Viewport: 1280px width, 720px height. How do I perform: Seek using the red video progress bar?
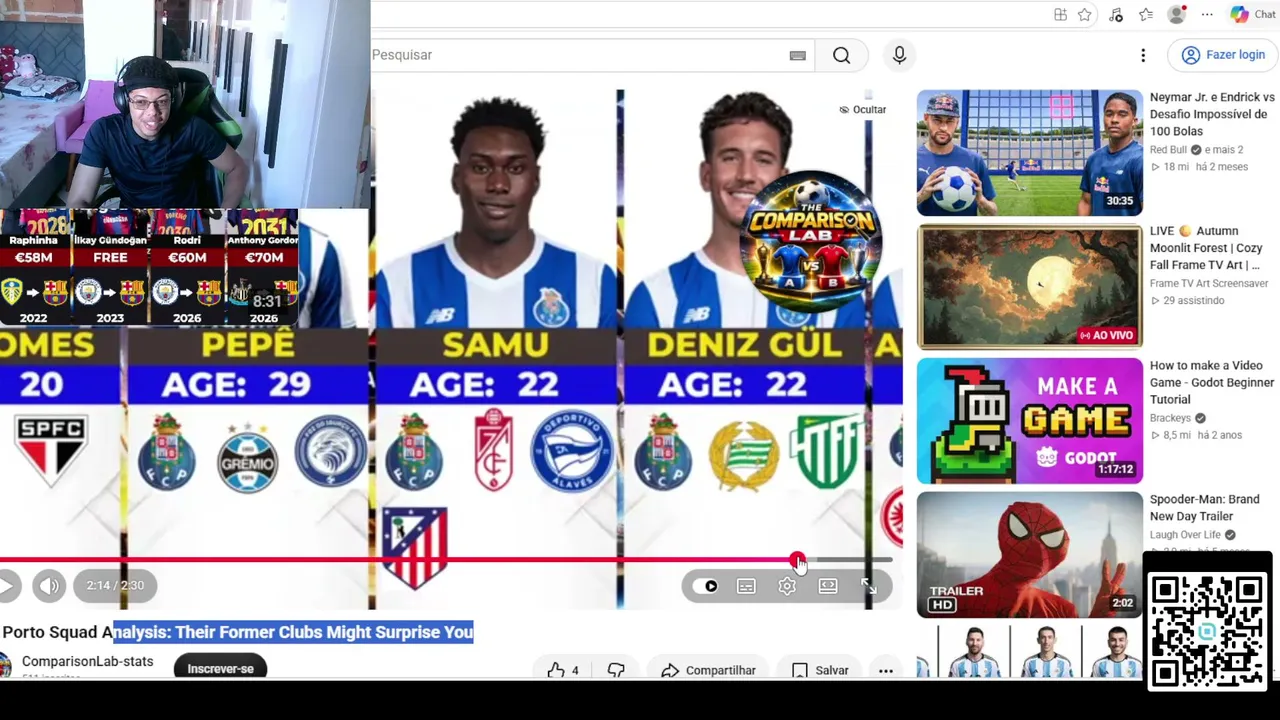446,560
